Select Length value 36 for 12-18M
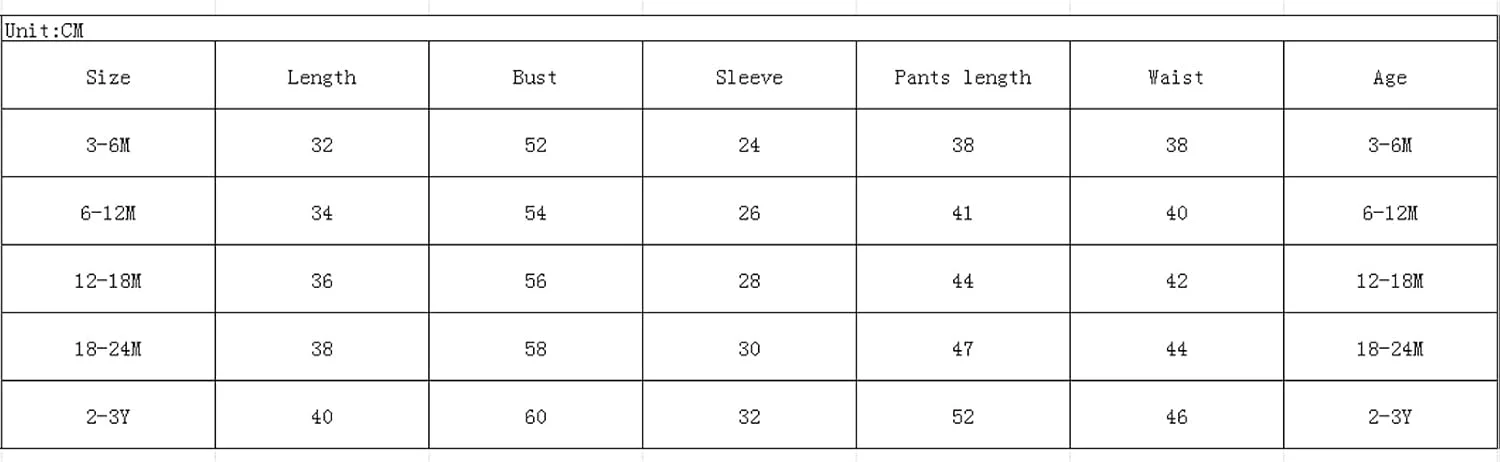The height and width of the screenshot is (462, 1500). pos(321,281)
